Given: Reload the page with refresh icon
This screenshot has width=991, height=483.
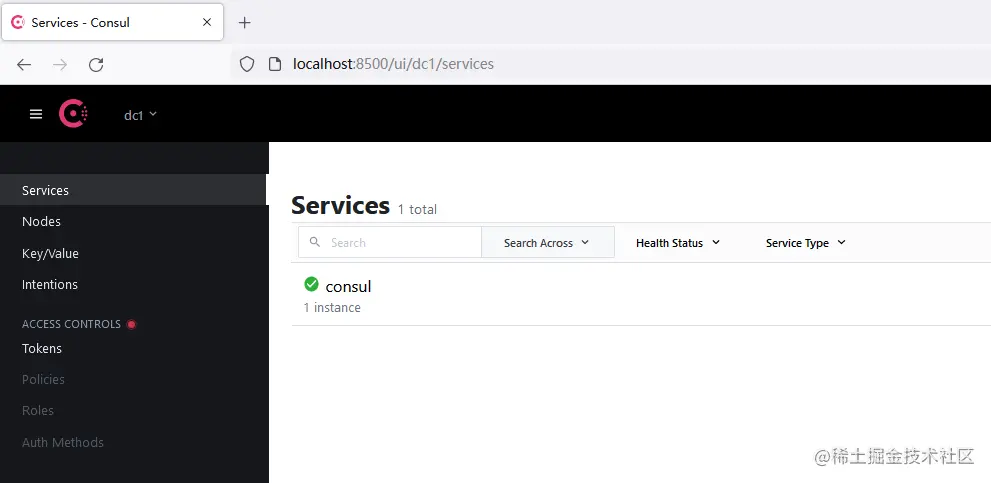Looking at the screenshot, I should click(96, 64).
